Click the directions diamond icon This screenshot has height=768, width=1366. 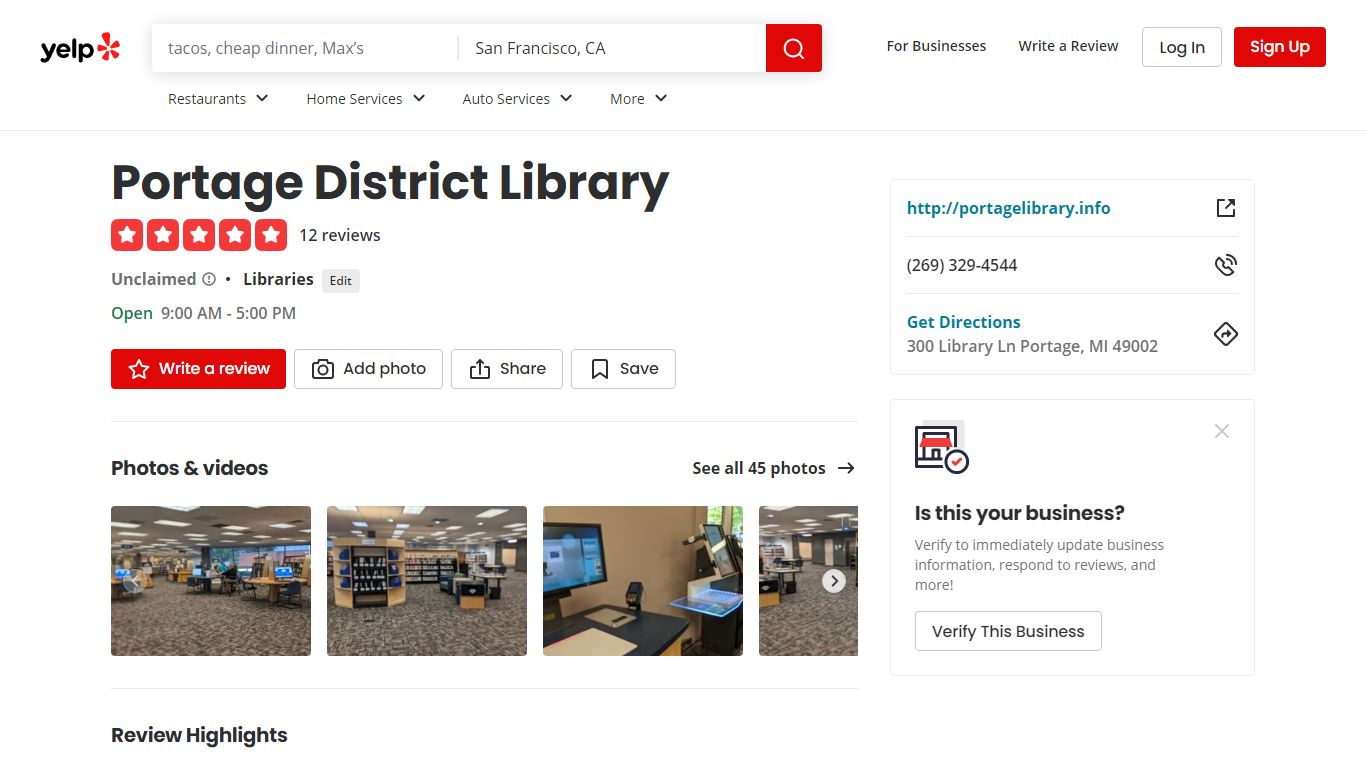tap(1226, 334)
